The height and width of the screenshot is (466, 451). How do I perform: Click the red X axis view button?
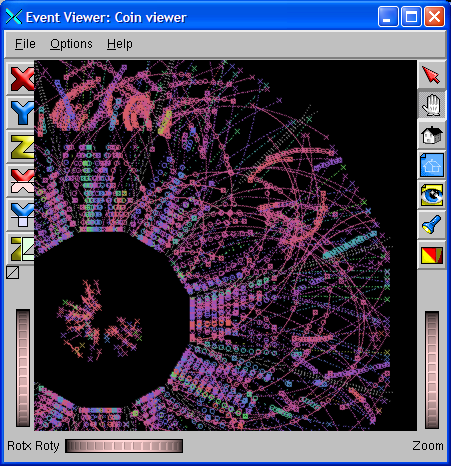tap(21, 79)
